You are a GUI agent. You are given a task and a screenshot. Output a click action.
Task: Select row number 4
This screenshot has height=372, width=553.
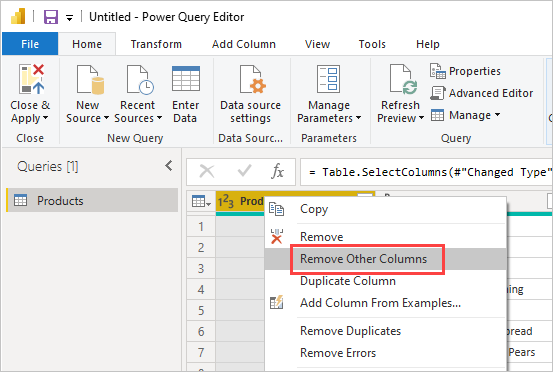(201, 289)
